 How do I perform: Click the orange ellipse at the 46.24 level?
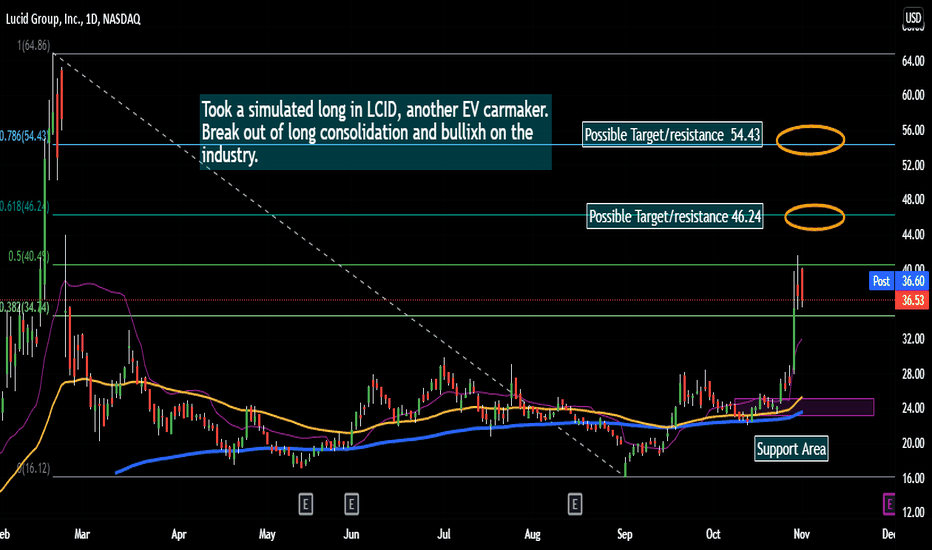[x=814, y=217]
